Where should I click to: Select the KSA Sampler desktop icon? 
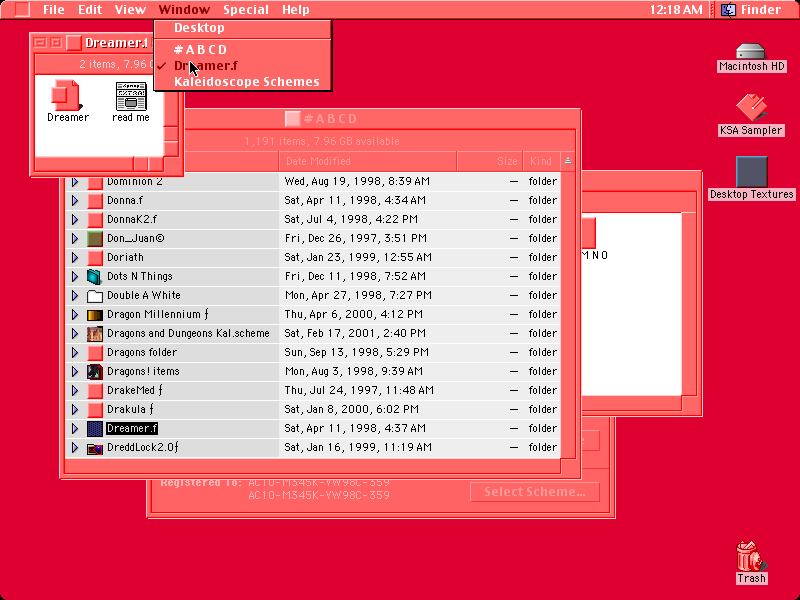point(751,108)
